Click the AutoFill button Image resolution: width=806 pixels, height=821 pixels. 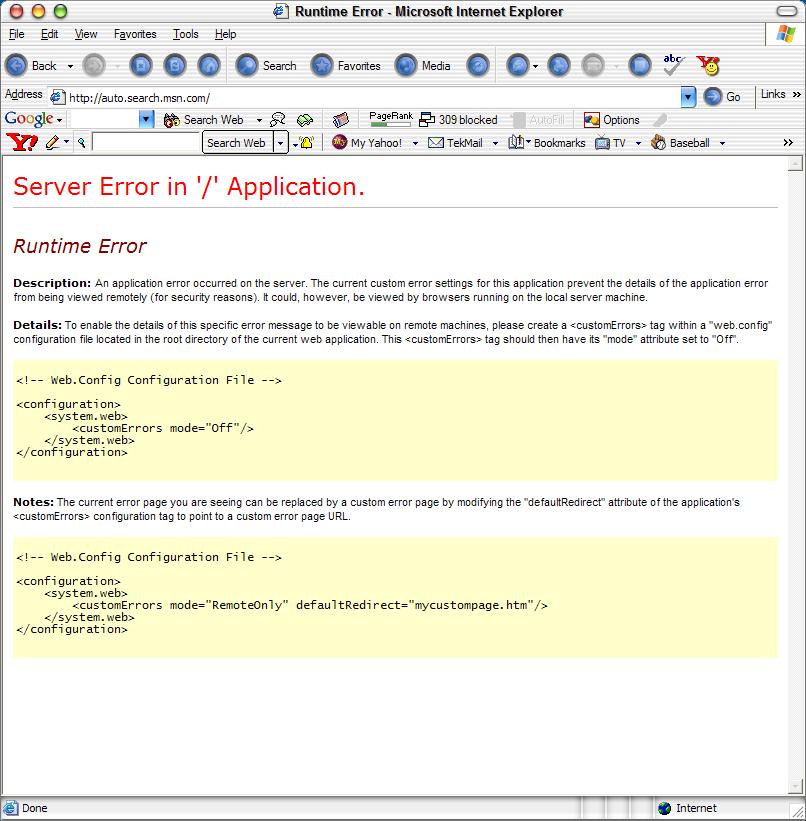[539, 120]
